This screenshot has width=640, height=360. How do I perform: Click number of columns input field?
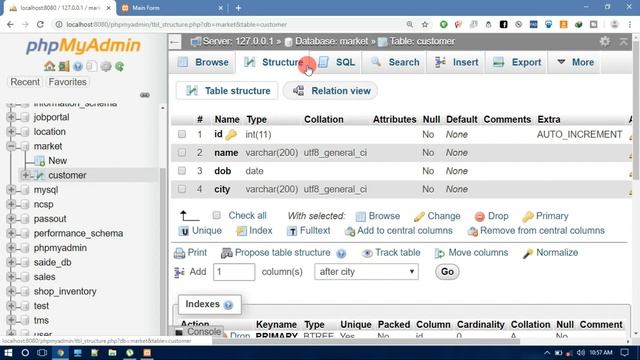(234, 272)
